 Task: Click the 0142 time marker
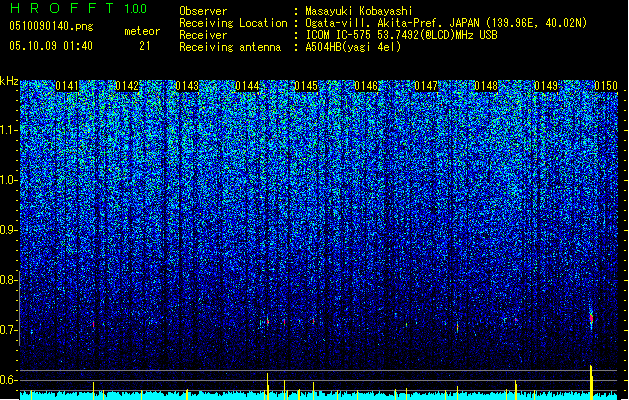127,86
